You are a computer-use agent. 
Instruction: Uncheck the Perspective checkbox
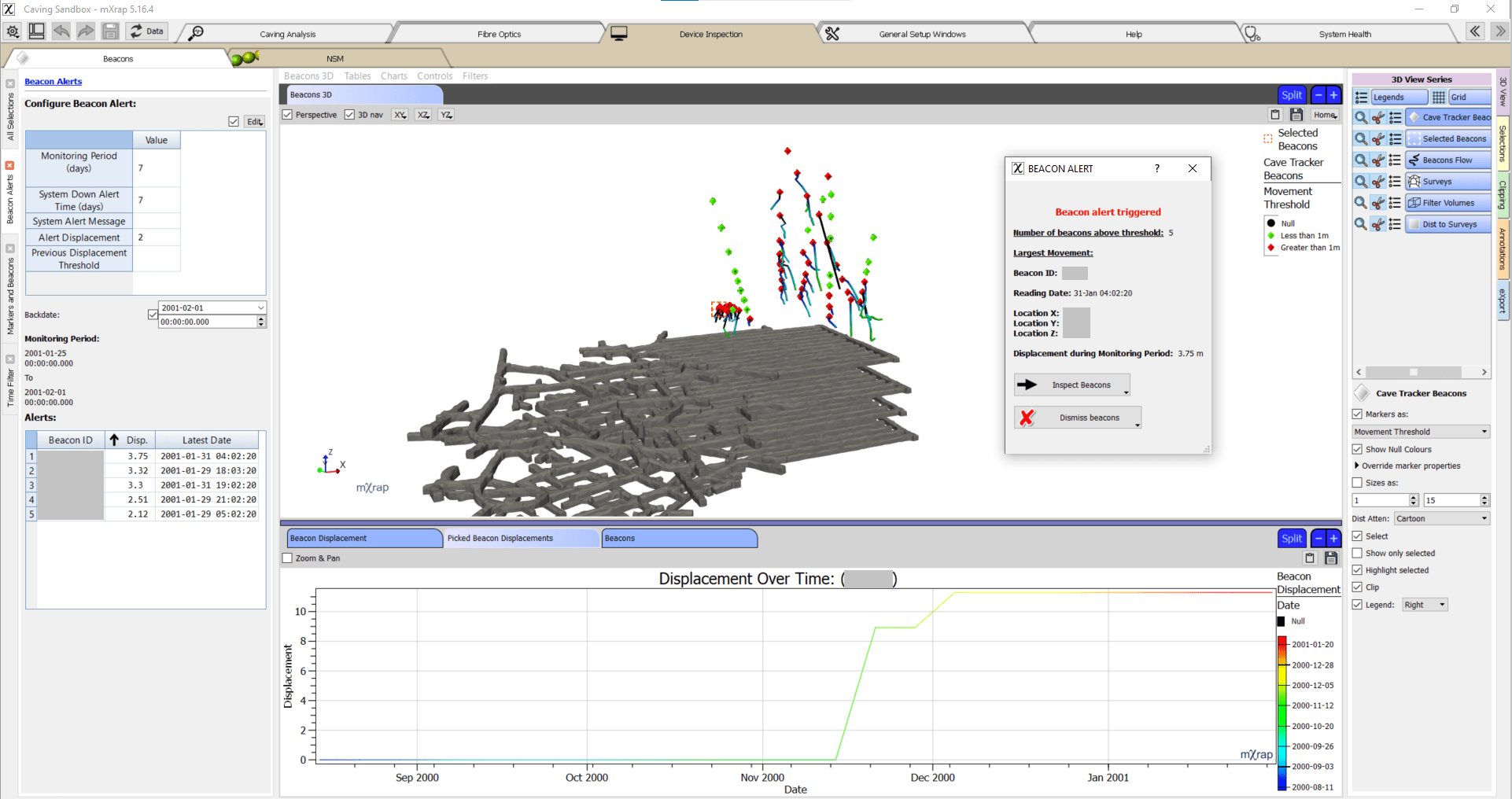[287, 114]
